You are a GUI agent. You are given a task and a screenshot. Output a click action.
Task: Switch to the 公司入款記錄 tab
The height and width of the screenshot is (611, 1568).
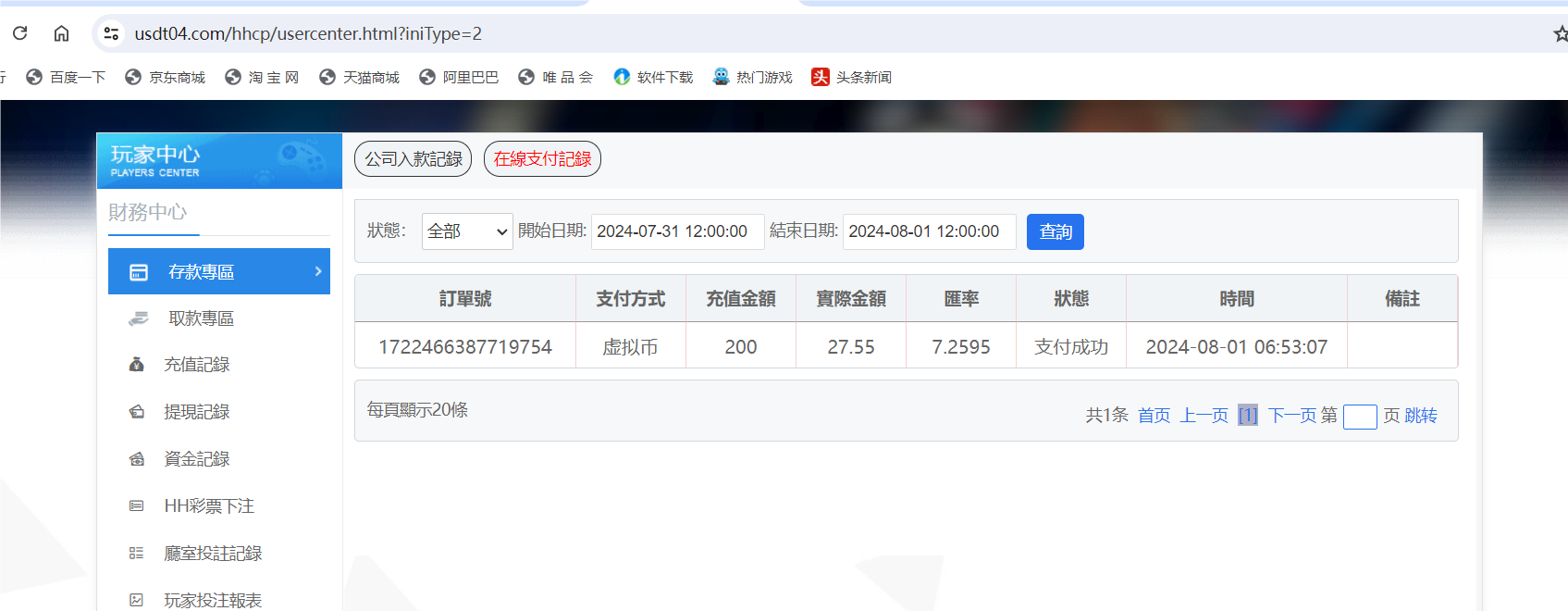413,159
